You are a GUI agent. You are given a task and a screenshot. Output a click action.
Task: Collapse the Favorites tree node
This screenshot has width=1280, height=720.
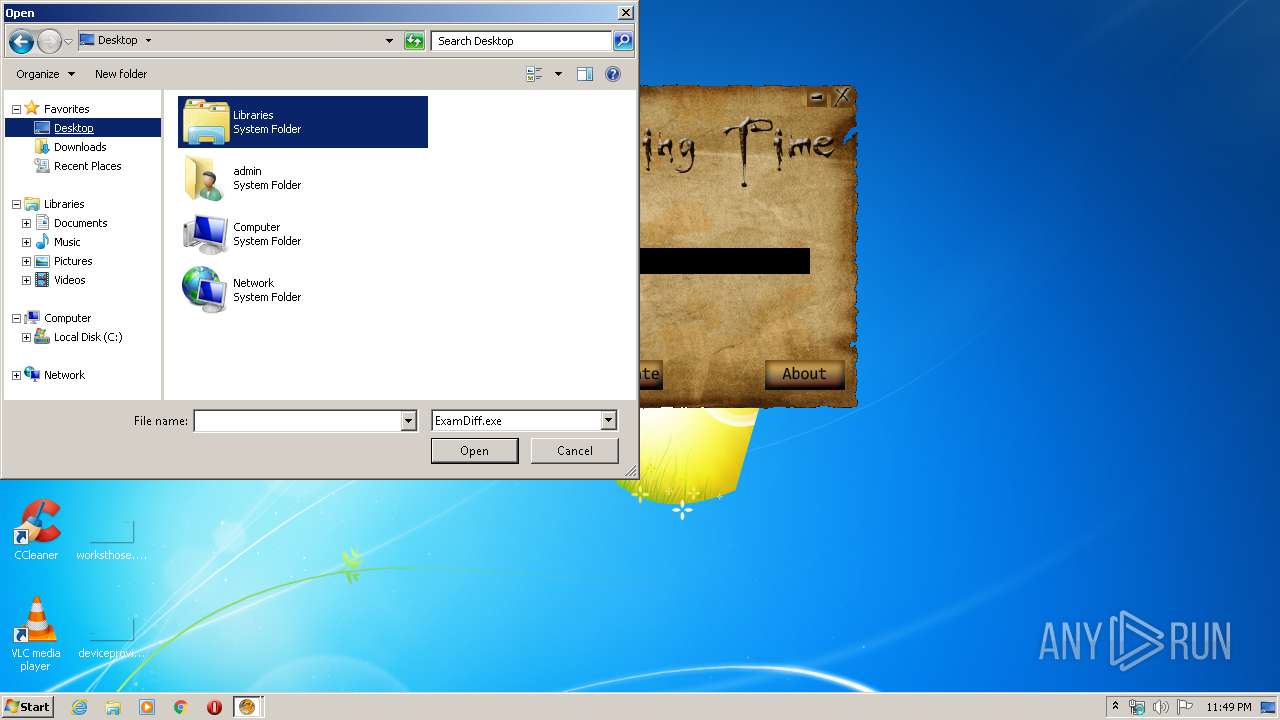[x=16, y=109]
